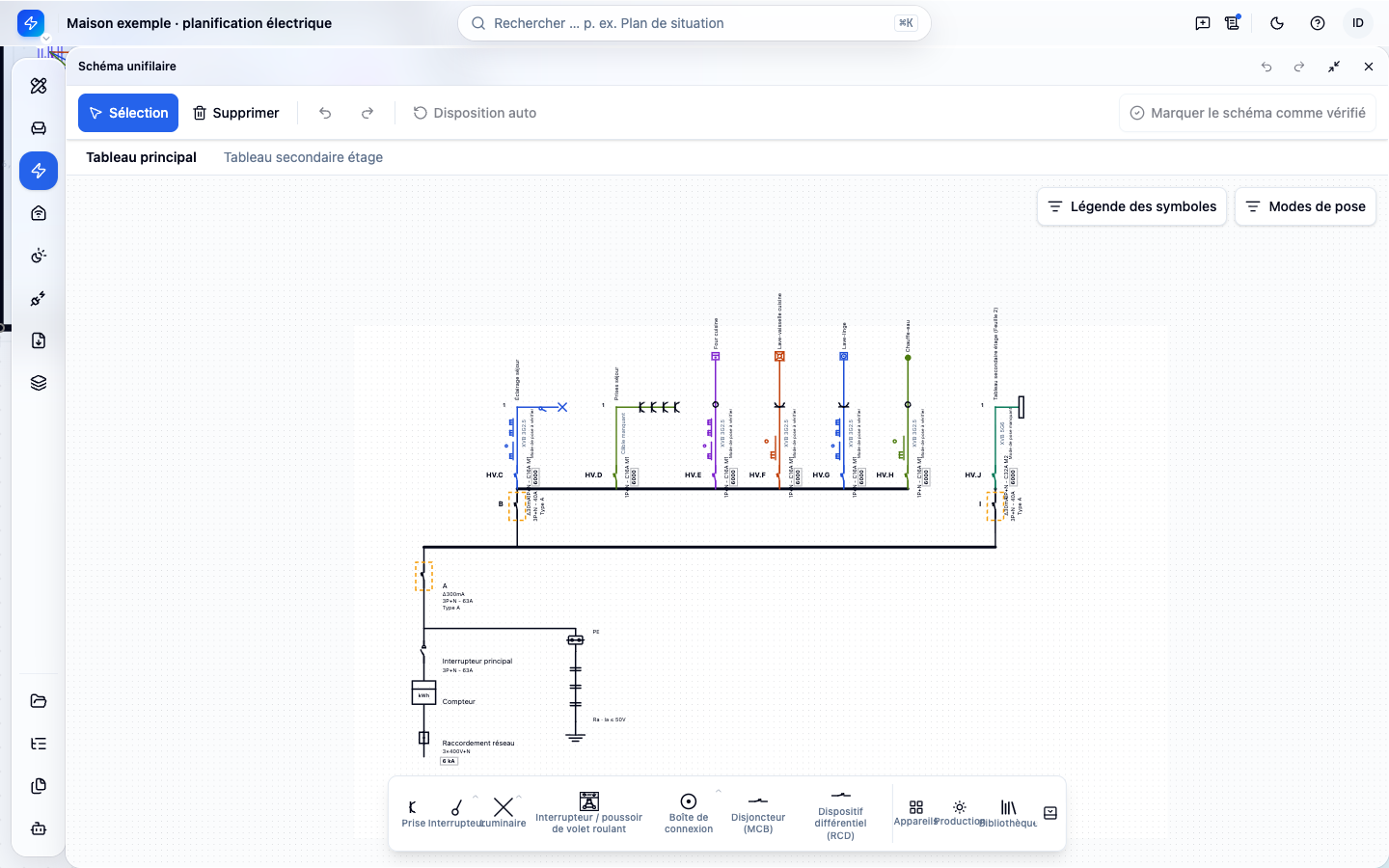This screenshot has height=868, width=1389.
Task: Toggle dark mode with the moon icon
Action: (x=1277, y=23)
